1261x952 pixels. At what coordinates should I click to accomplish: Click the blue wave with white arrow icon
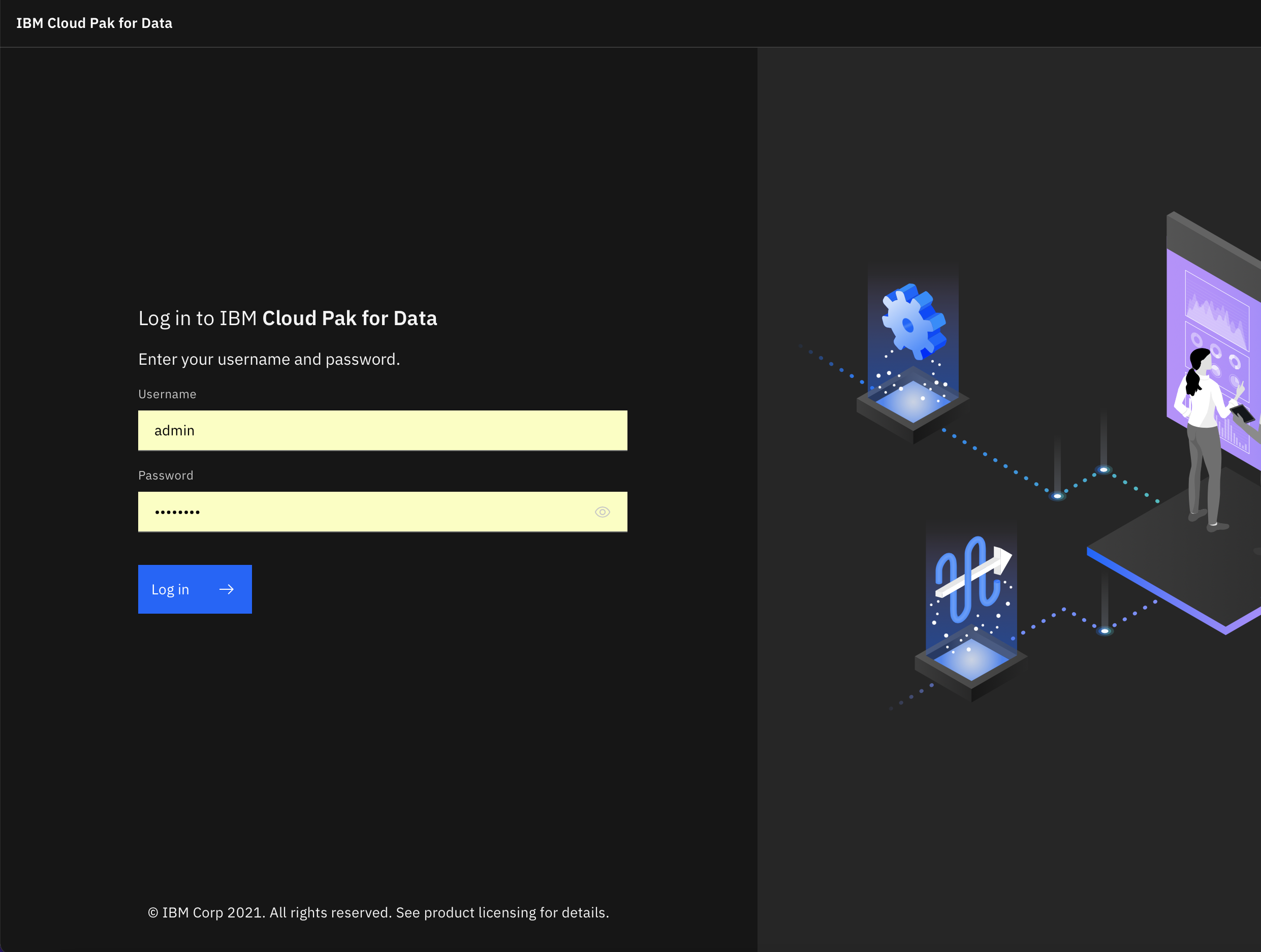point(972,578)
